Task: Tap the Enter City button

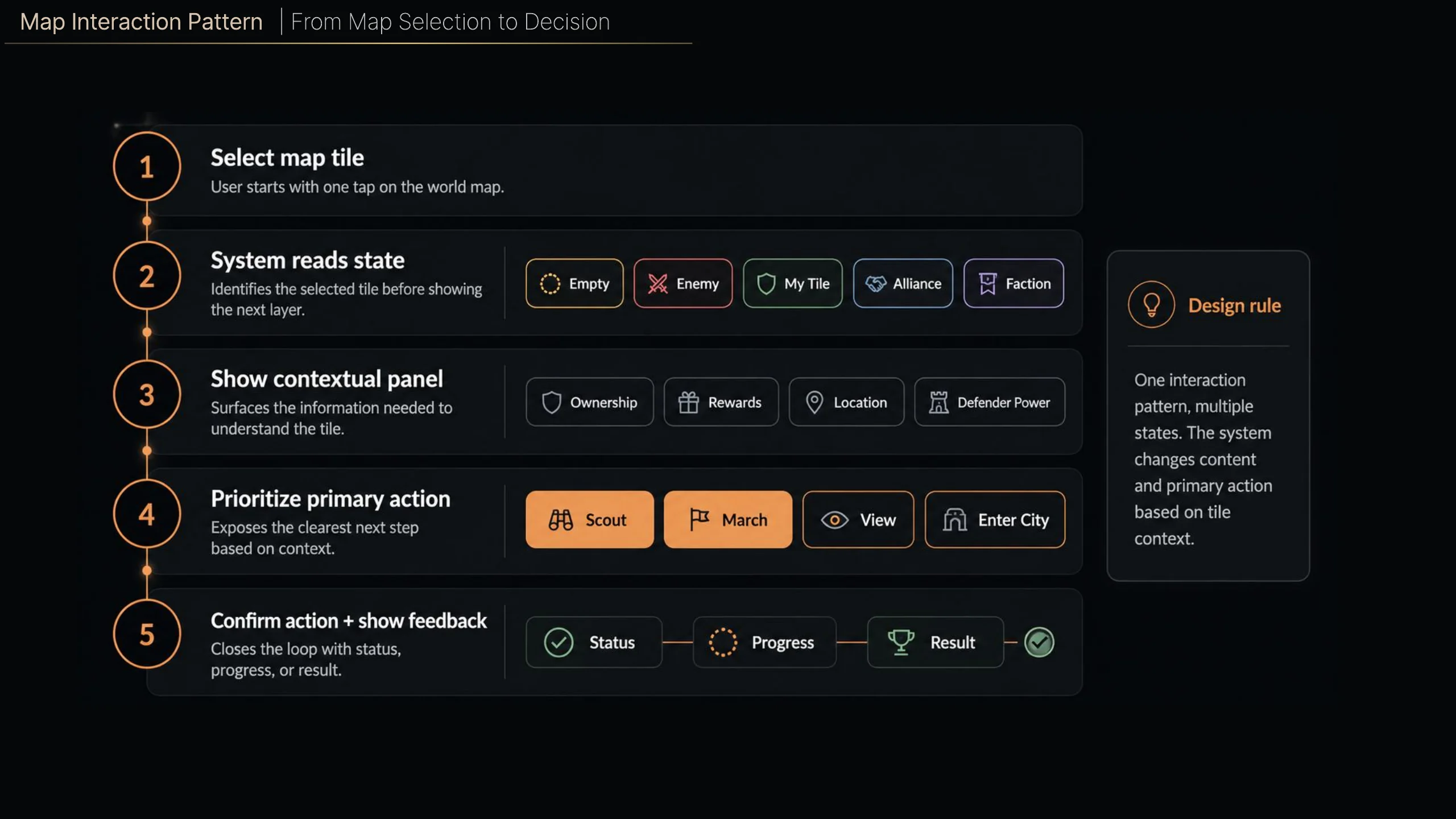Action: (995, 519)
